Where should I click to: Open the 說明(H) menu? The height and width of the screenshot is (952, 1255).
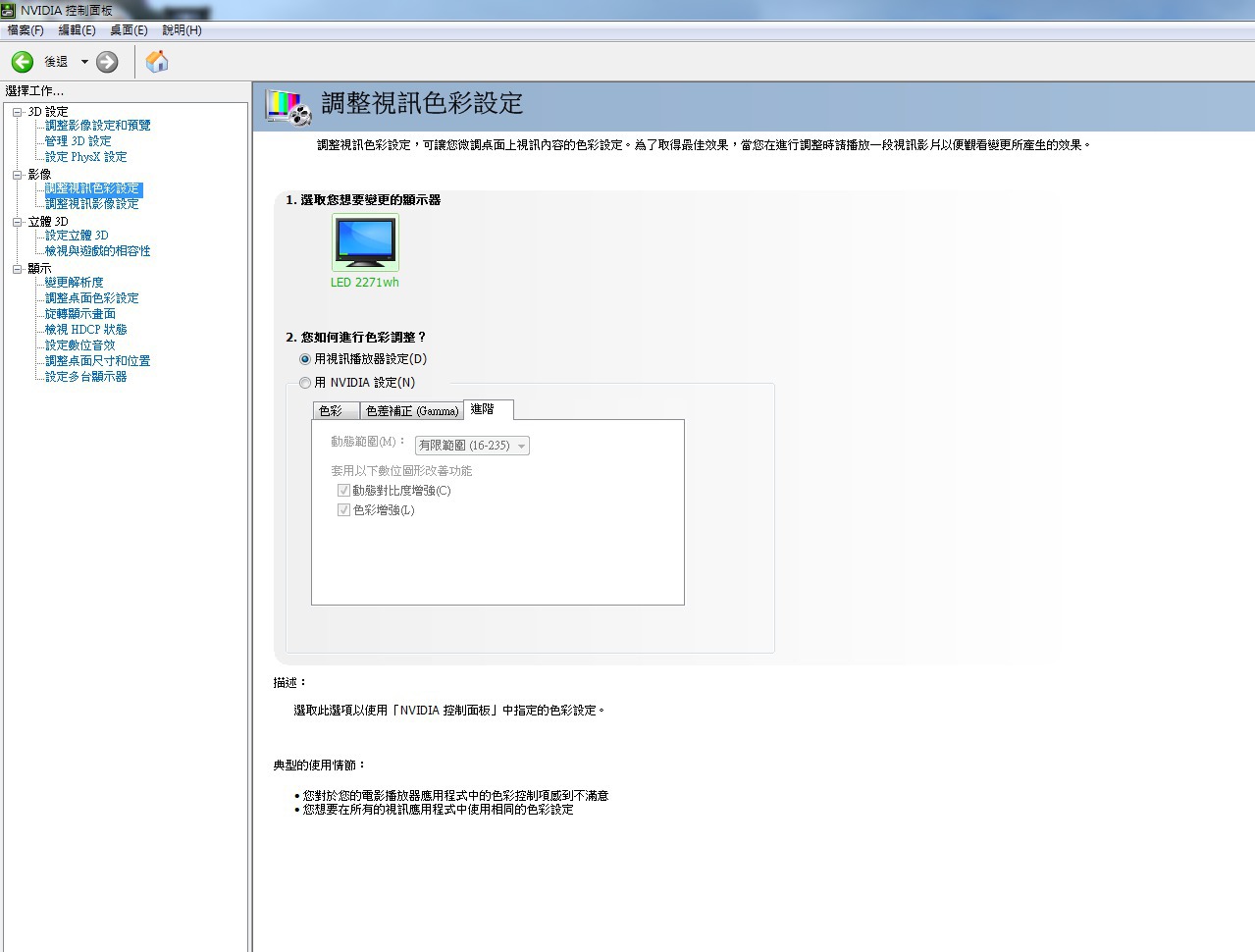click(182, 30)
